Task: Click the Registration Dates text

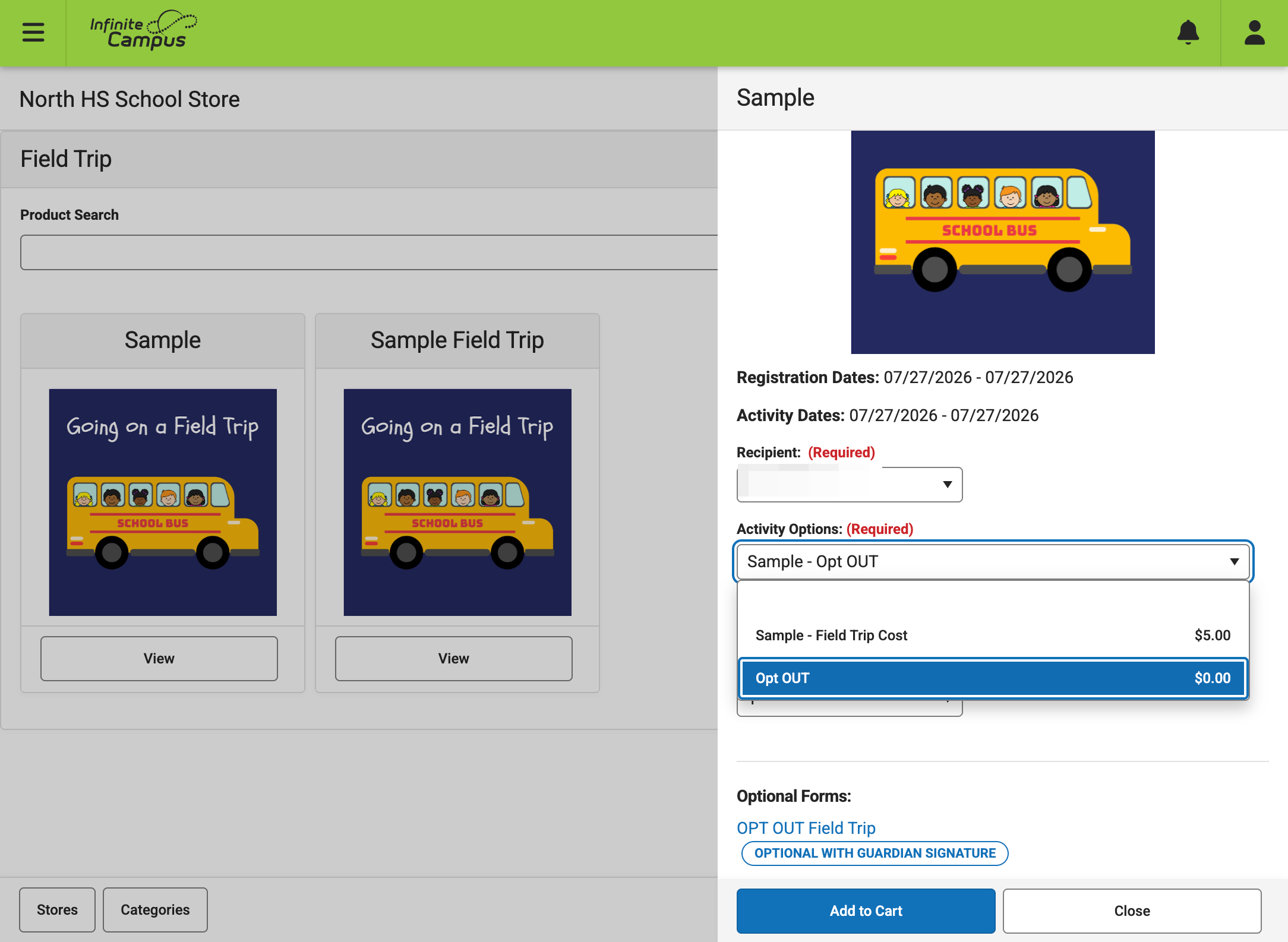Action: 905,377
